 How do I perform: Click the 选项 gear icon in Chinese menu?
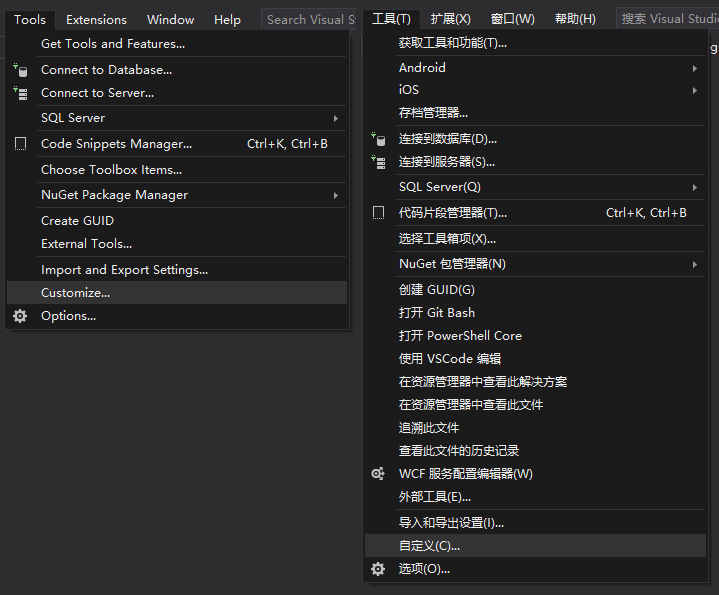(378, 569)
